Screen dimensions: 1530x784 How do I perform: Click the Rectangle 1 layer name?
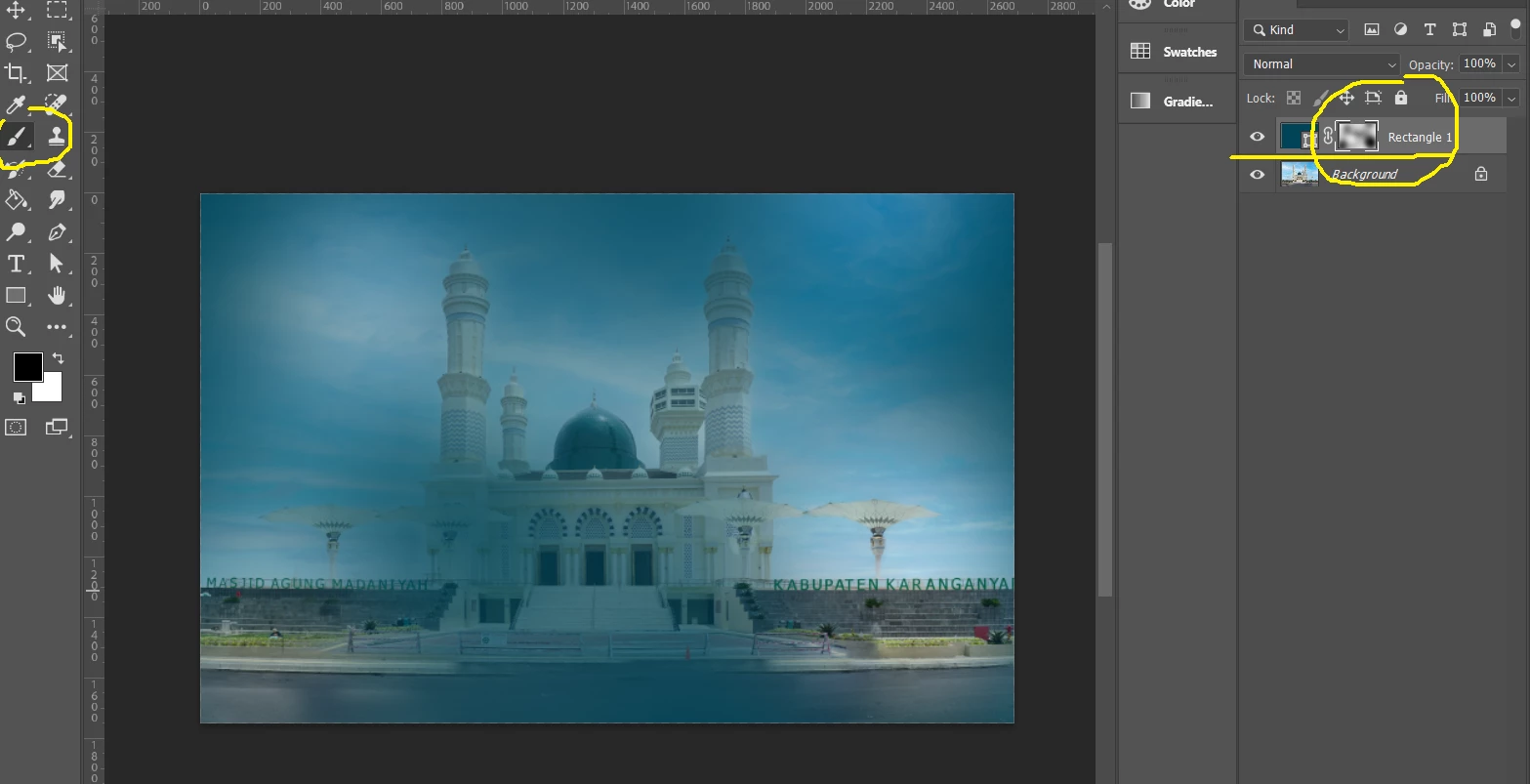pos(1420,138)
